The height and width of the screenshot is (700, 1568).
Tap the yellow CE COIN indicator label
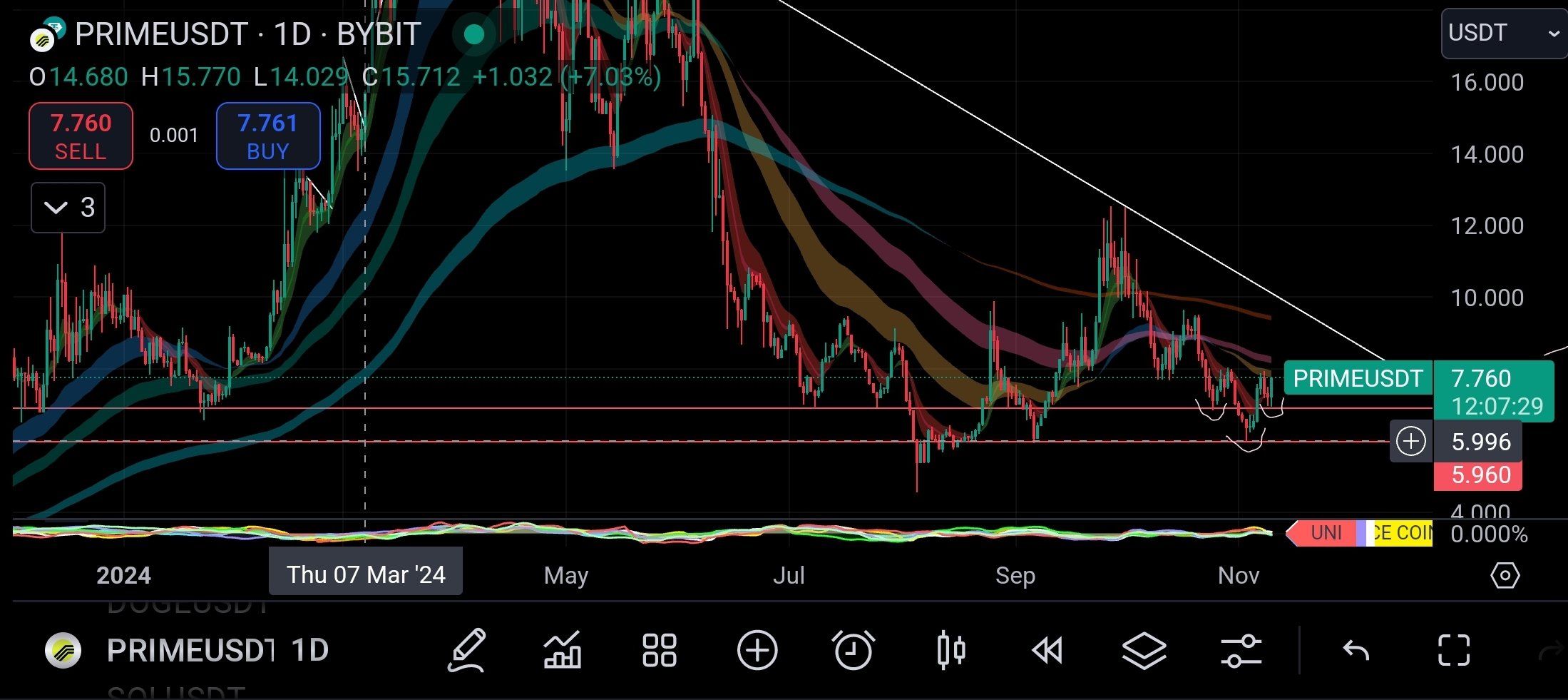pyautogui.click(x=1403, y=533)
